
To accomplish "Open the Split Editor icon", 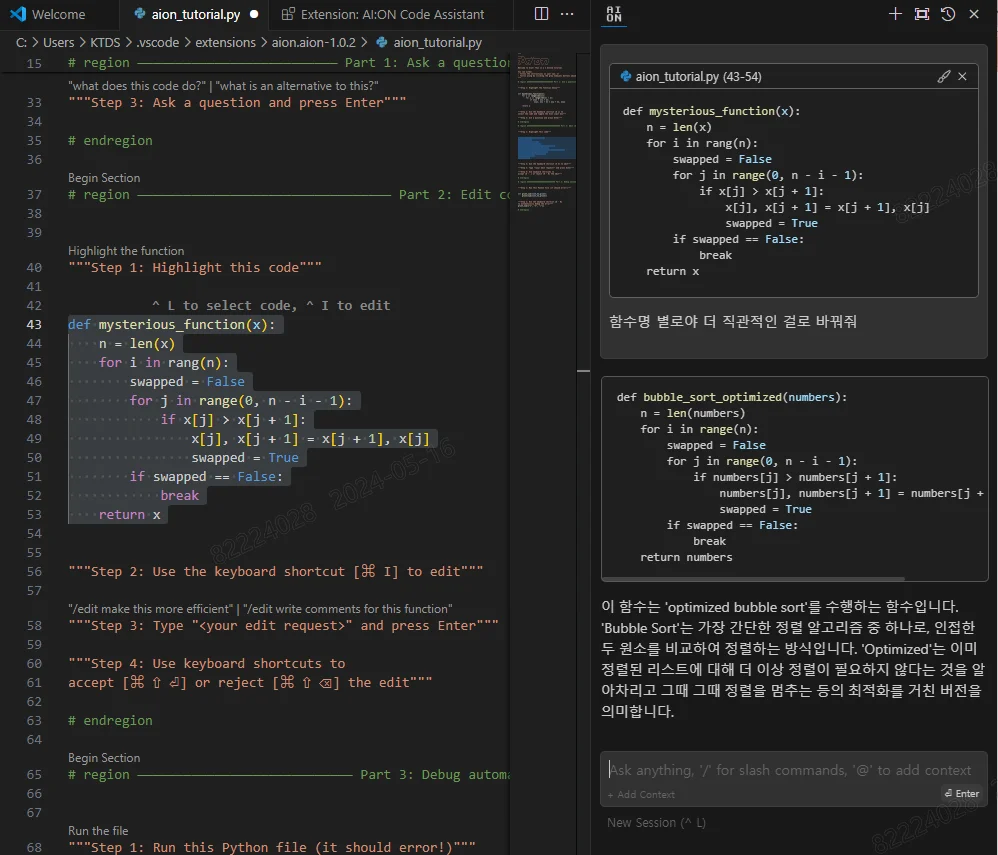I will coord(541,14).
